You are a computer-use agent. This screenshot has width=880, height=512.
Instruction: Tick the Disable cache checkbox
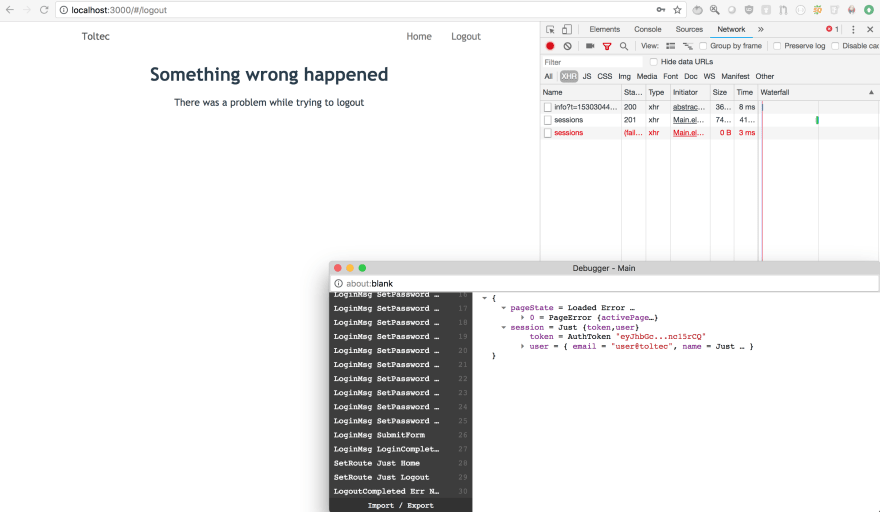point(835,46)
